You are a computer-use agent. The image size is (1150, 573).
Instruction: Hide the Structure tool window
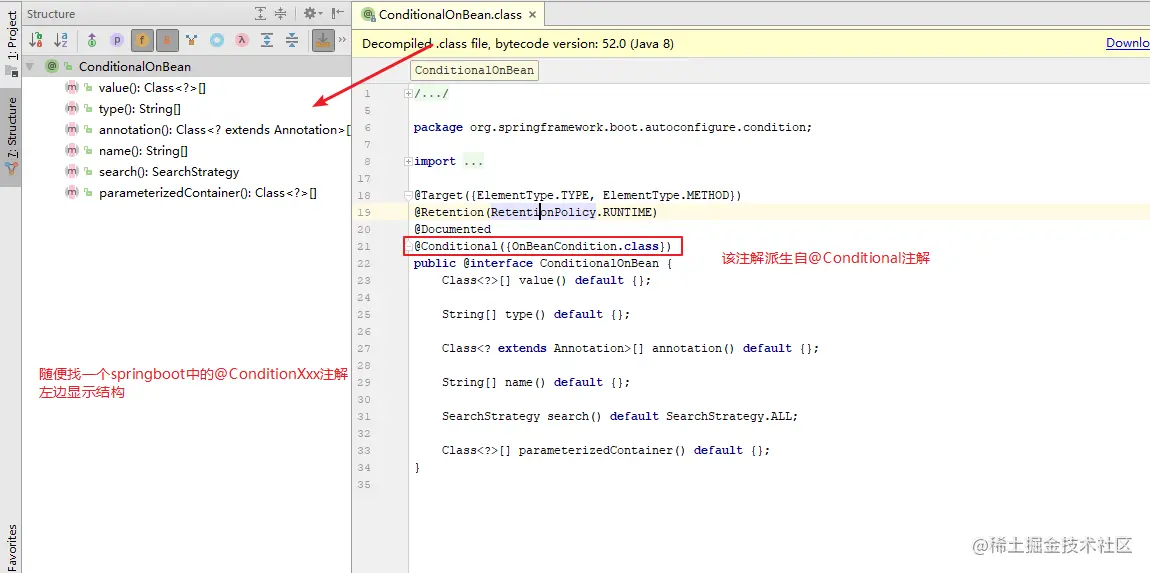(337, 13)
